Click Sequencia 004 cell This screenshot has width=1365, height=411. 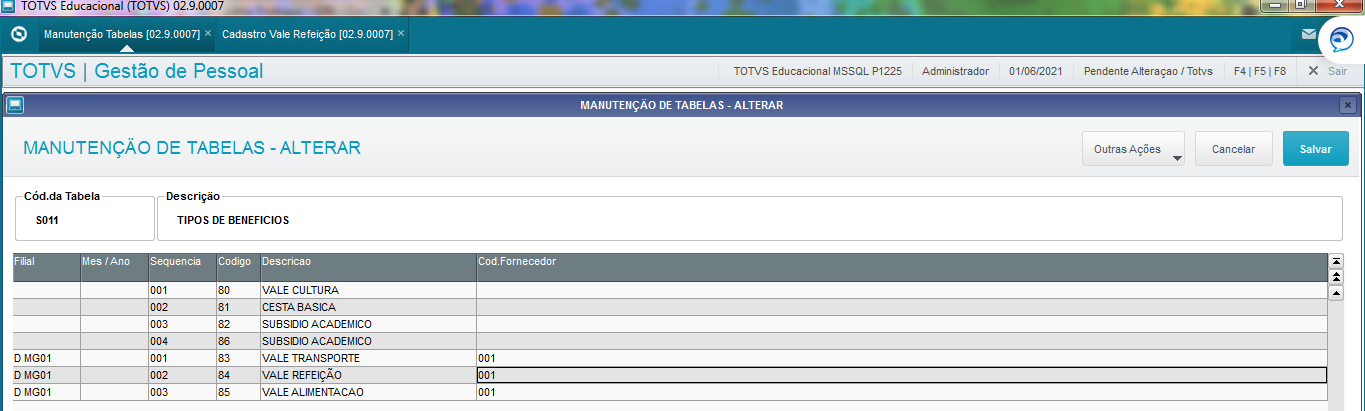182,342
